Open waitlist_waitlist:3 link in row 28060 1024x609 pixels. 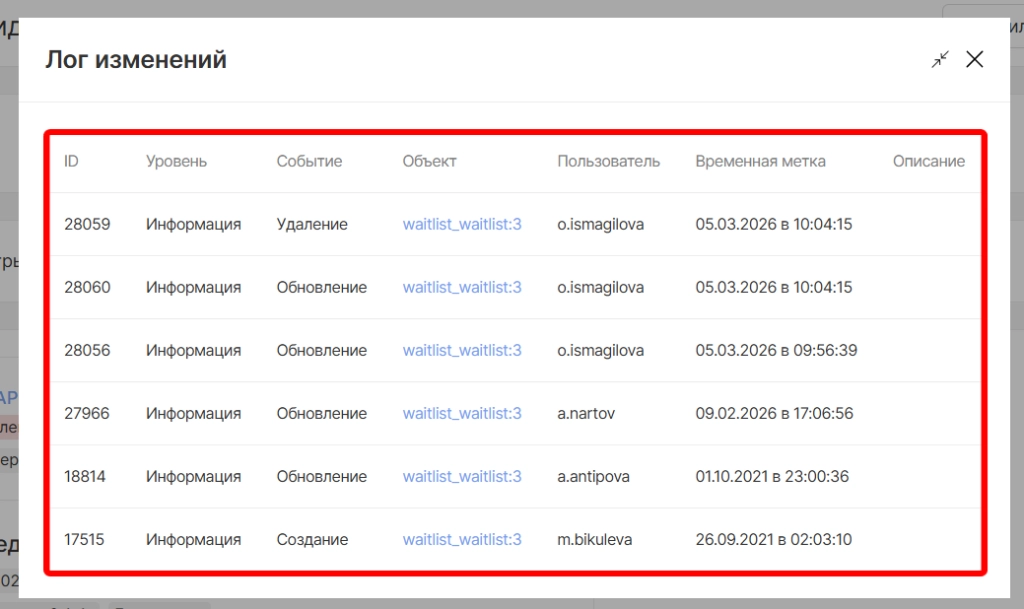pyautogui.click(x=462, y=287)
